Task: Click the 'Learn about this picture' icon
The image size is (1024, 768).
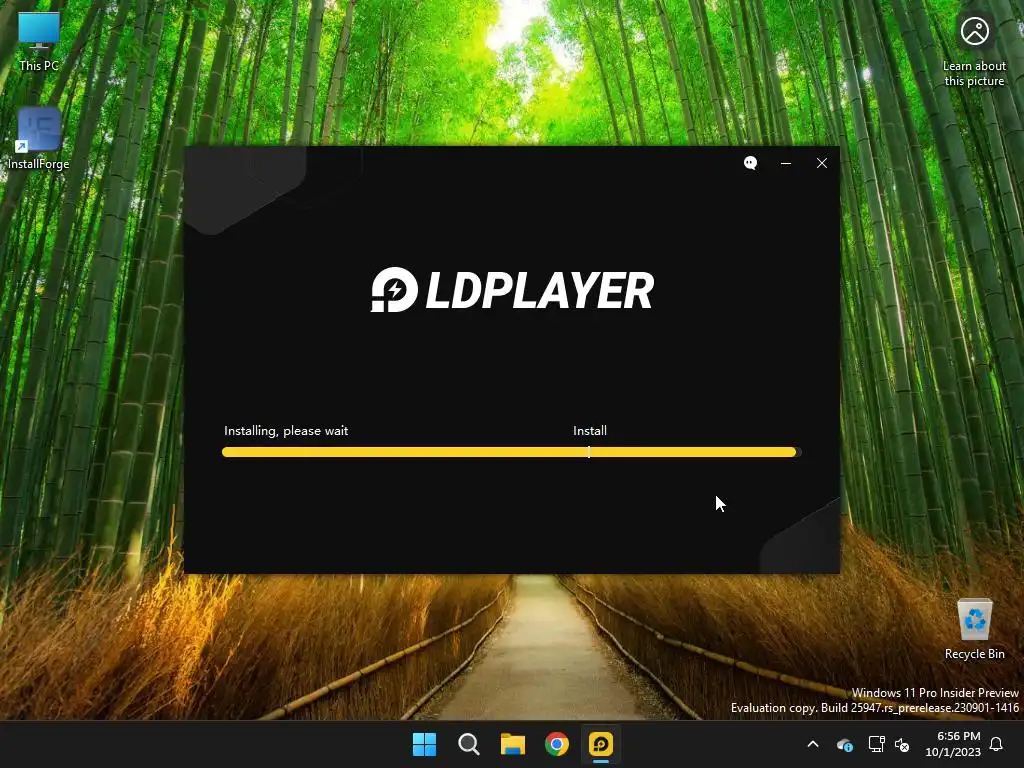Action: tap(974, 51)
